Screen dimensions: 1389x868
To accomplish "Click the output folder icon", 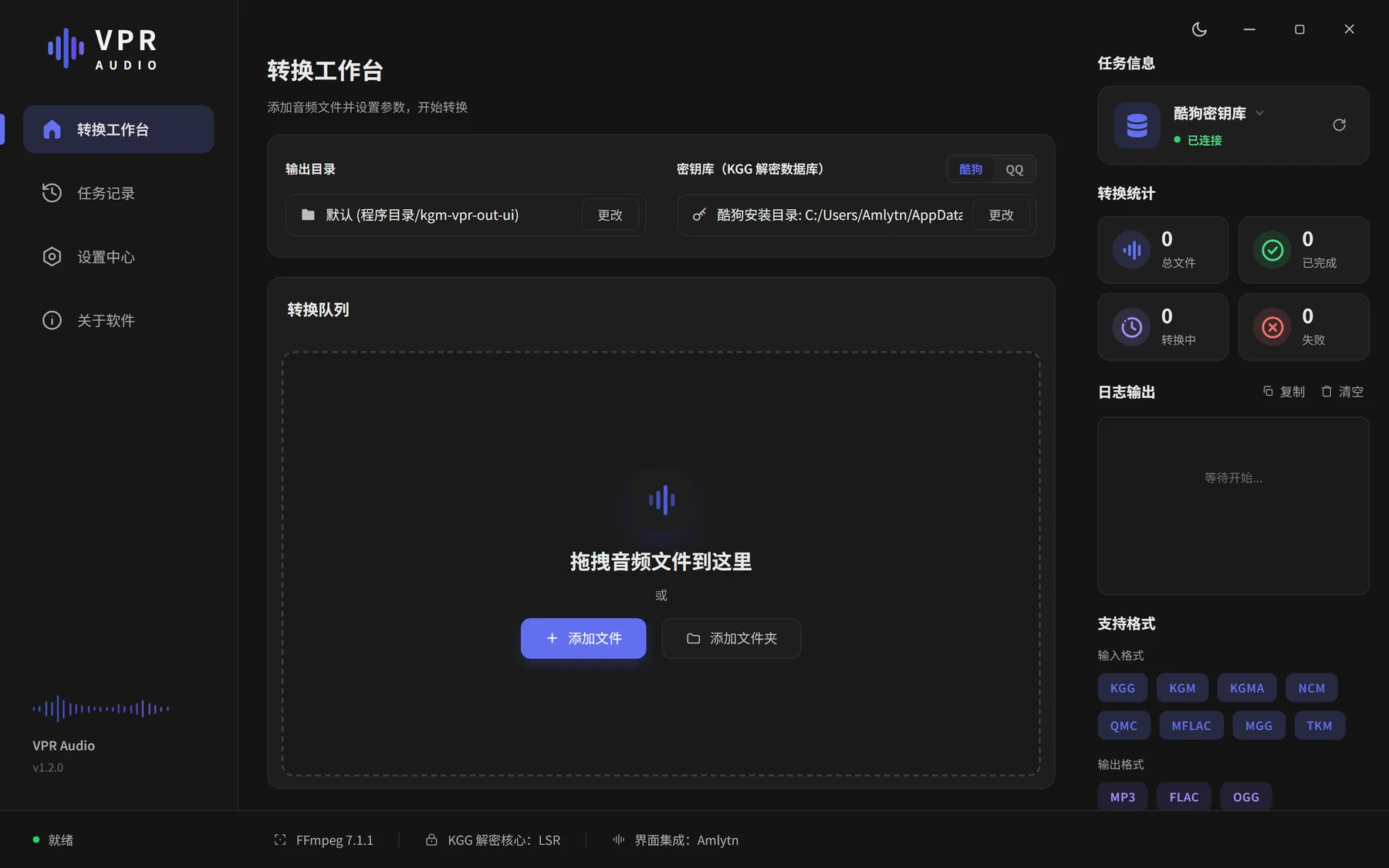I will [308, 214].
